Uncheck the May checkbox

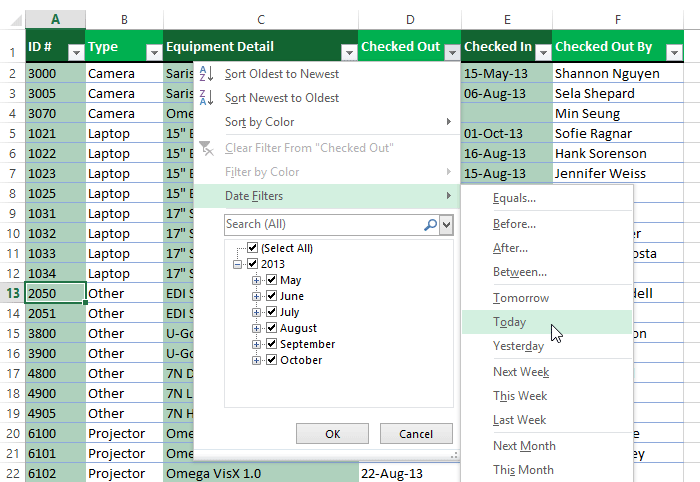[x=271, y=280]
